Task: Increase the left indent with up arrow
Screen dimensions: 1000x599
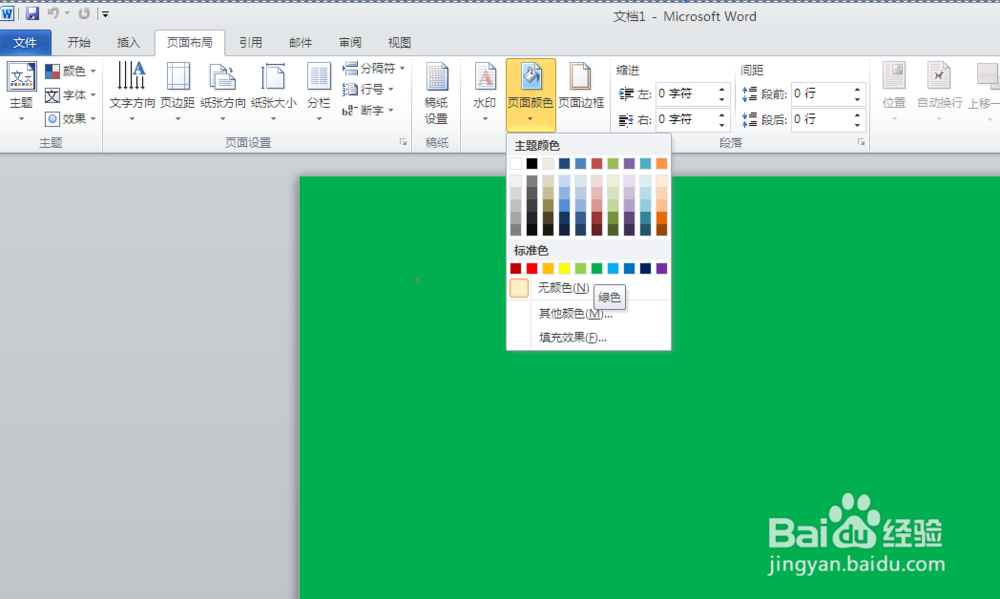Action: [x=722, y=89]
